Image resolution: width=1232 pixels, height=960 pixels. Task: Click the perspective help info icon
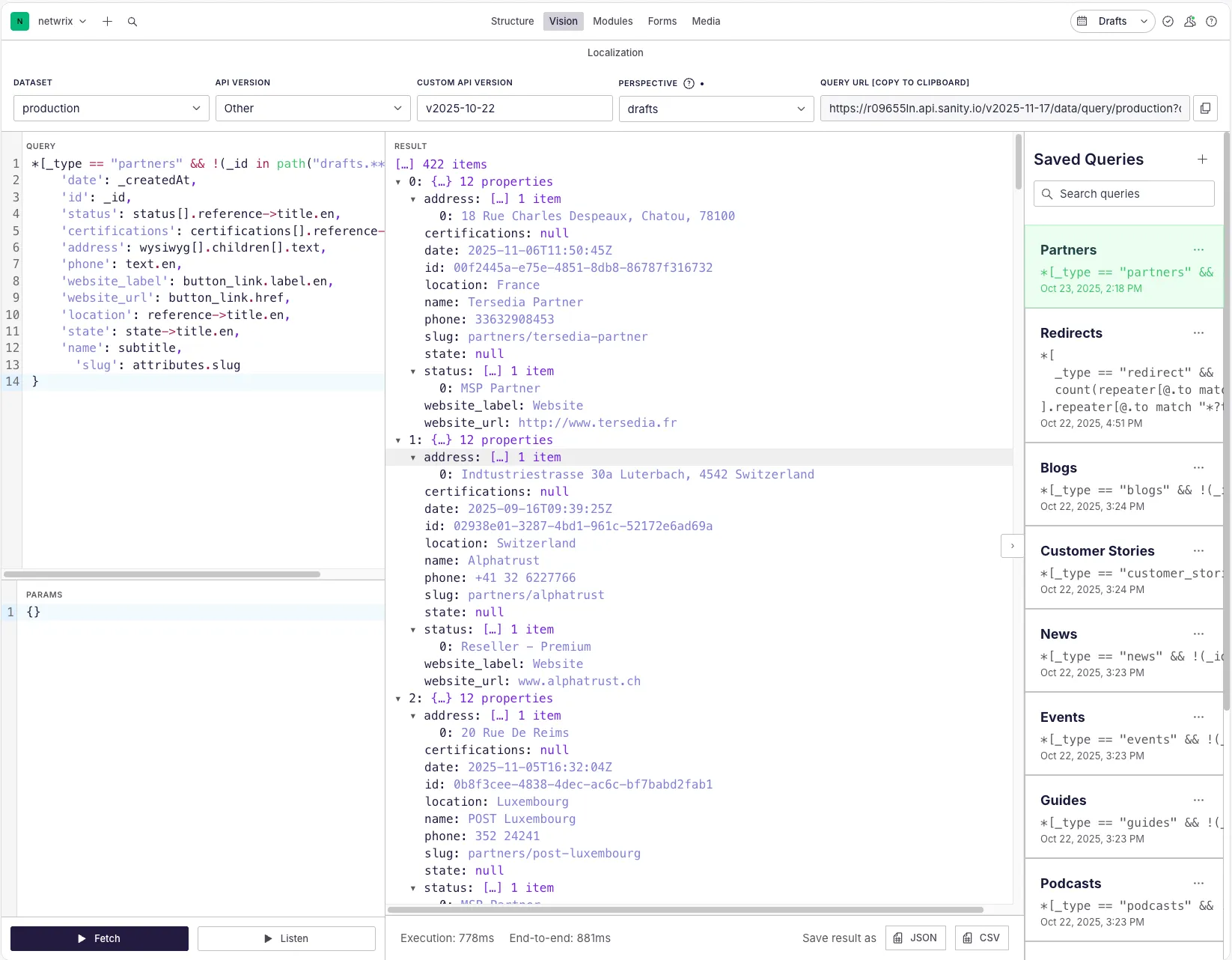(689, 83)
